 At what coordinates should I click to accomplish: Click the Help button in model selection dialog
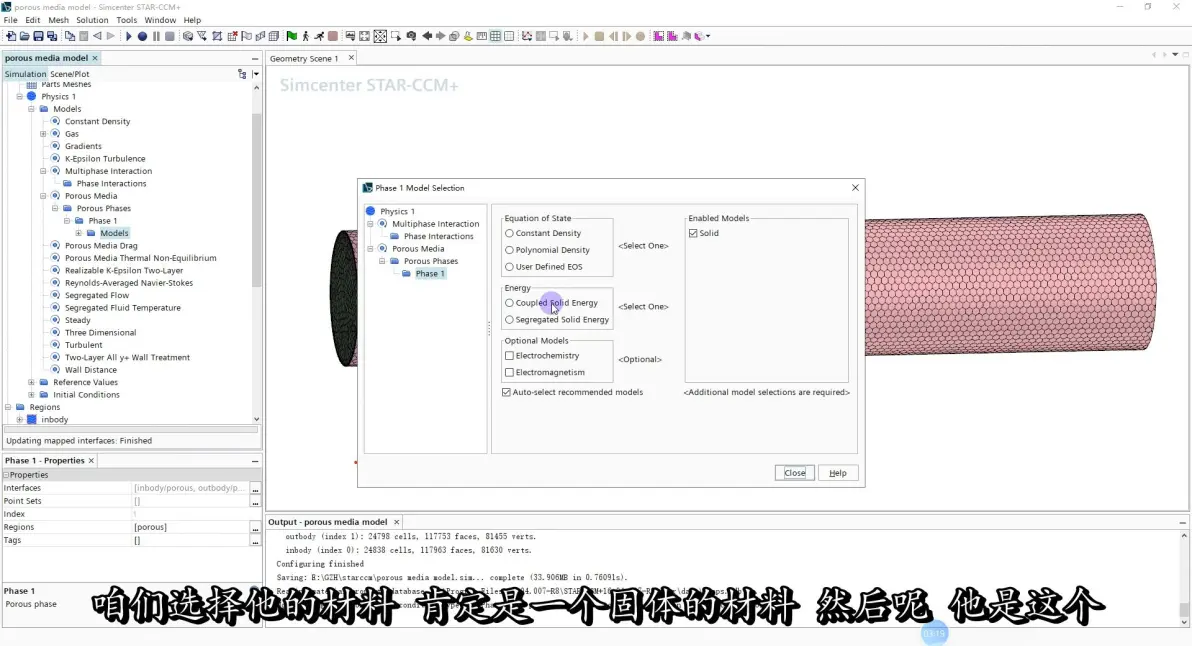(838, 473)
